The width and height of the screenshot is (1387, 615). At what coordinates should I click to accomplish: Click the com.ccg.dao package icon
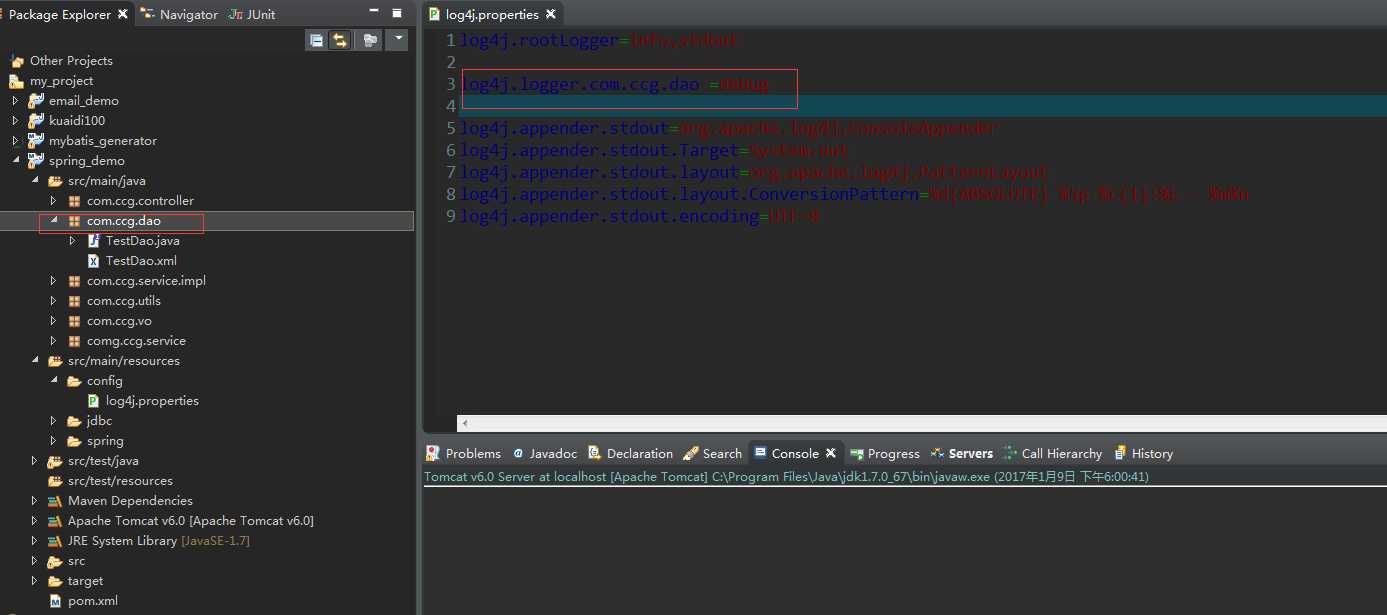click(x=74, y=220)
